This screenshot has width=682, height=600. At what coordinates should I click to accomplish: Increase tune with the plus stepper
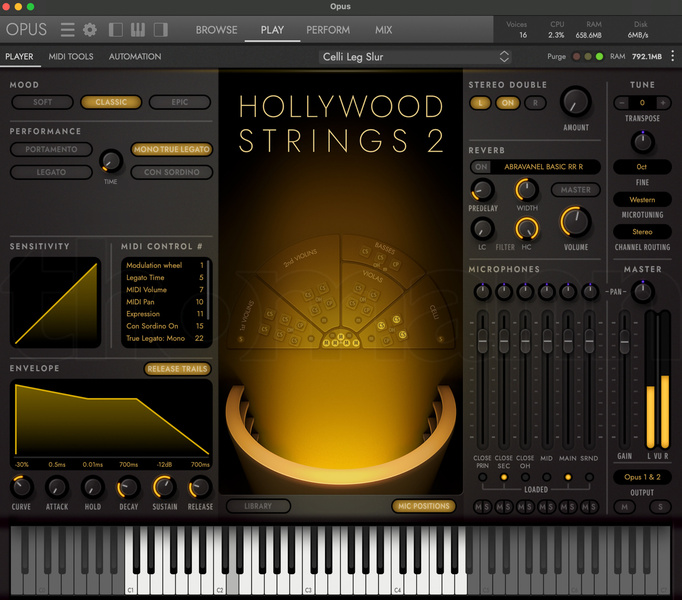tap(663, 103)
